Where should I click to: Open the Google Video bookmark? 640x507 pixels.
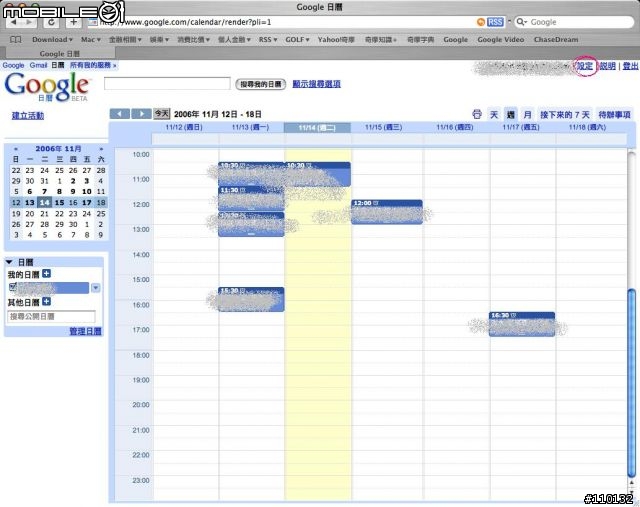(x=500, y=40)
